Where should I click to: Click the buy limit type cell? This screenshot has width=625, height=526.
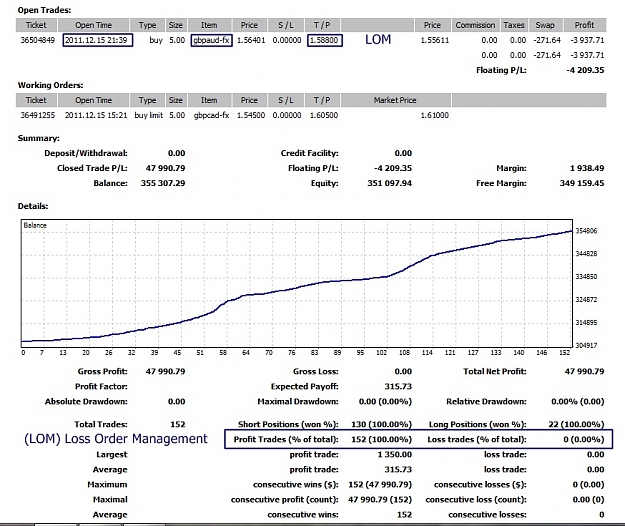(x=149, y=115)
